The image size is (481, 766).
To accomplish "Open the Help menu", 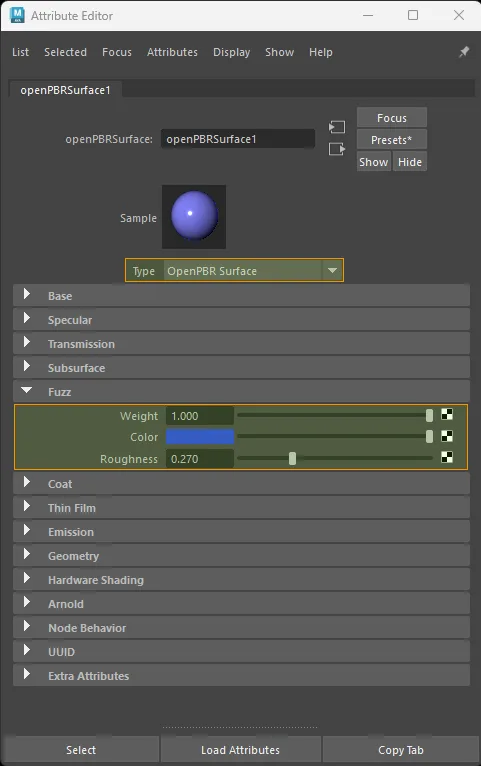I will point(320,52).
